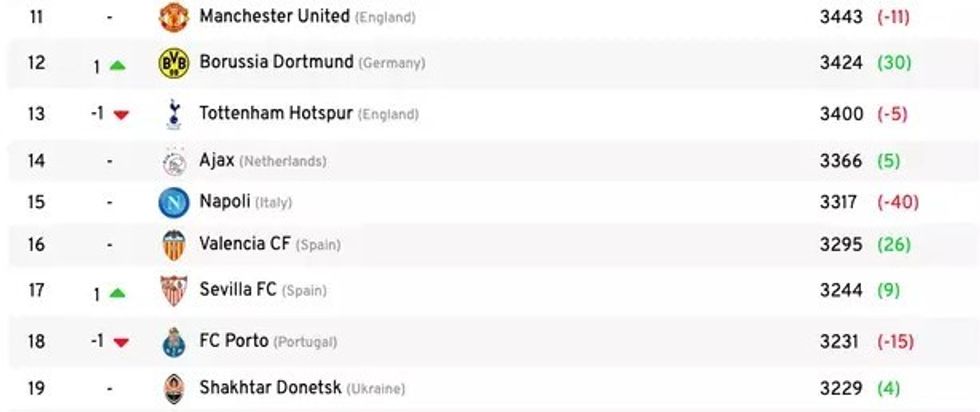This screenshot has width=980, height=412.
Task: Click the Valencia CF team name
Action: pyautogui.click(x=245, y=244)
